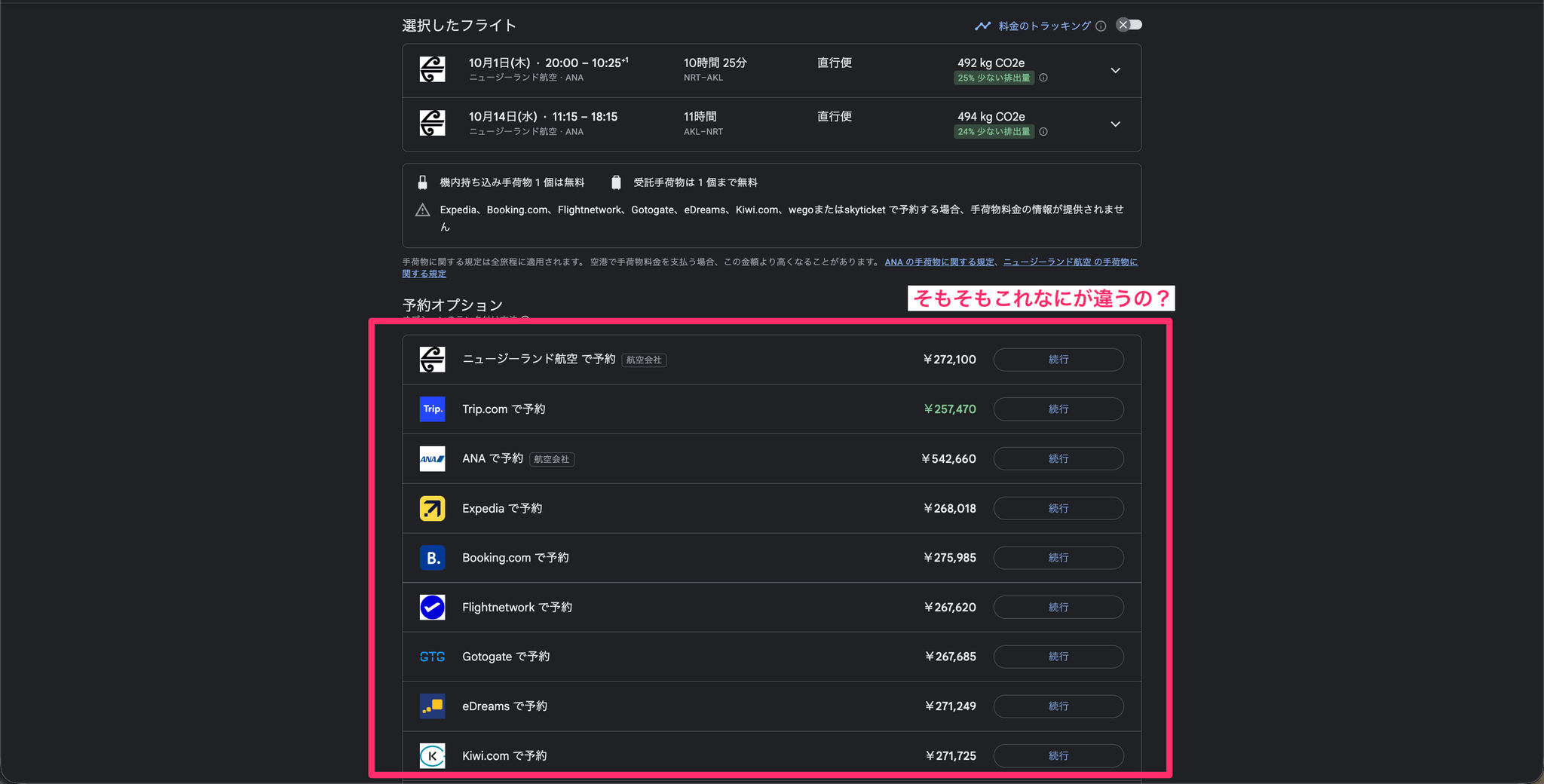Click the ¥257,470 Trip.com price

pos(950,409)
